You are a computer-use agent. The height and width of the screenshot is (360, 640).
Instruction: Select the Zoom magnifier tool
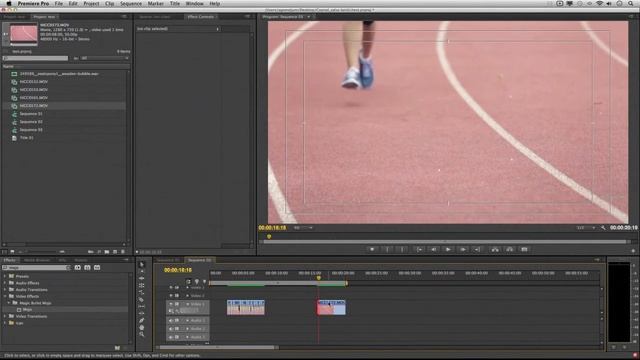pos(142,334)
